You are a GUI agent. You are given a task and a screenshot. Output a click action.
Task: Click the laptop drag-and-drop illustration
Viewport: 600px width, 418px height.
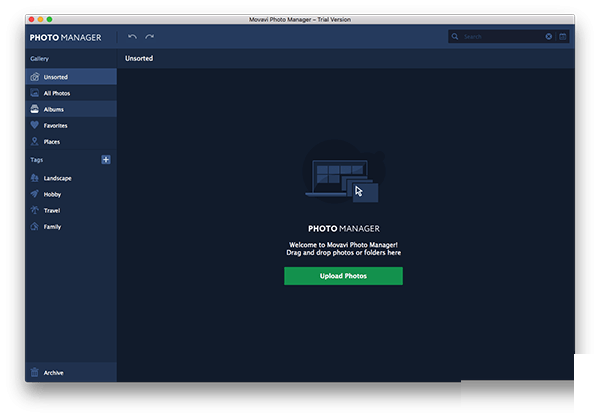click(x=343, y=171)
